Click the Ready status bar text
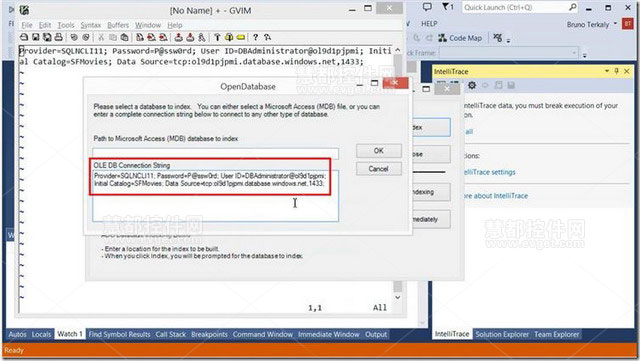 point(14,350)
